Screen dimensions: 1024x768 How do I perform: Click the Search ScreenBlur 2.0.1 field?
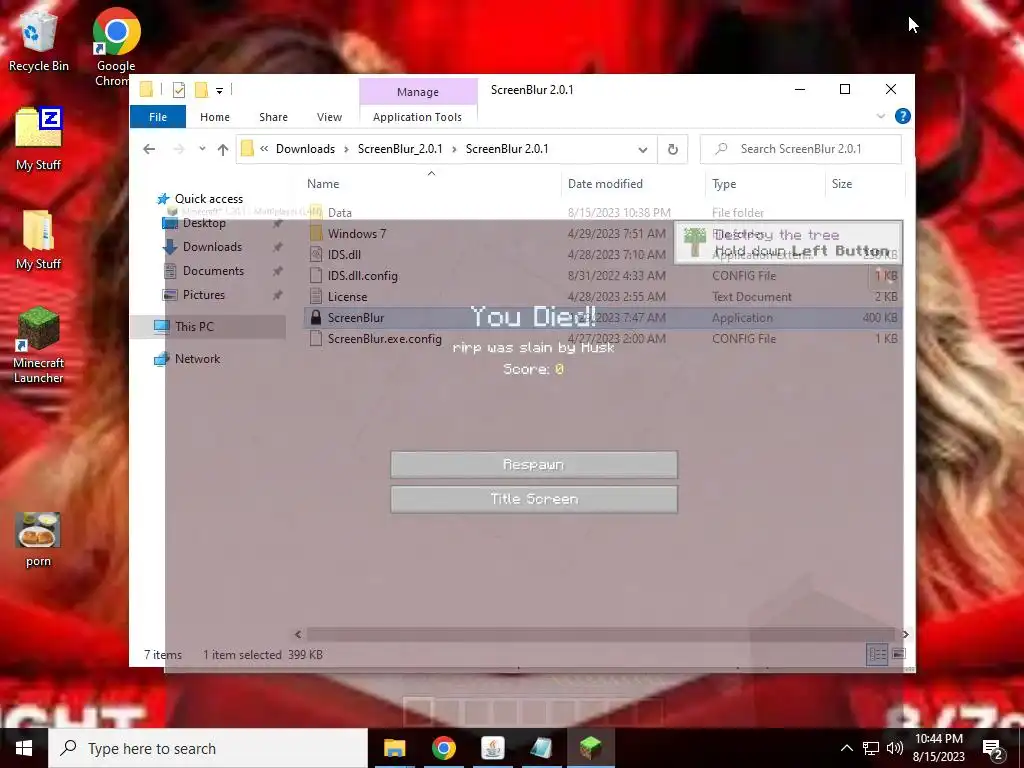click(801, 149)
